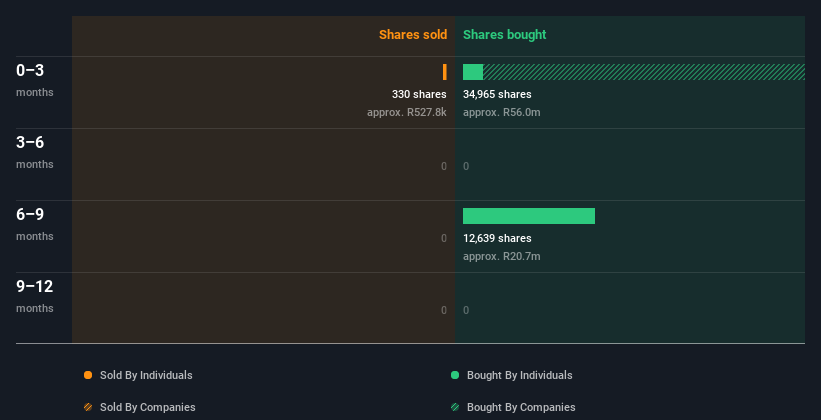Click the 0–3 months row label

35,80
